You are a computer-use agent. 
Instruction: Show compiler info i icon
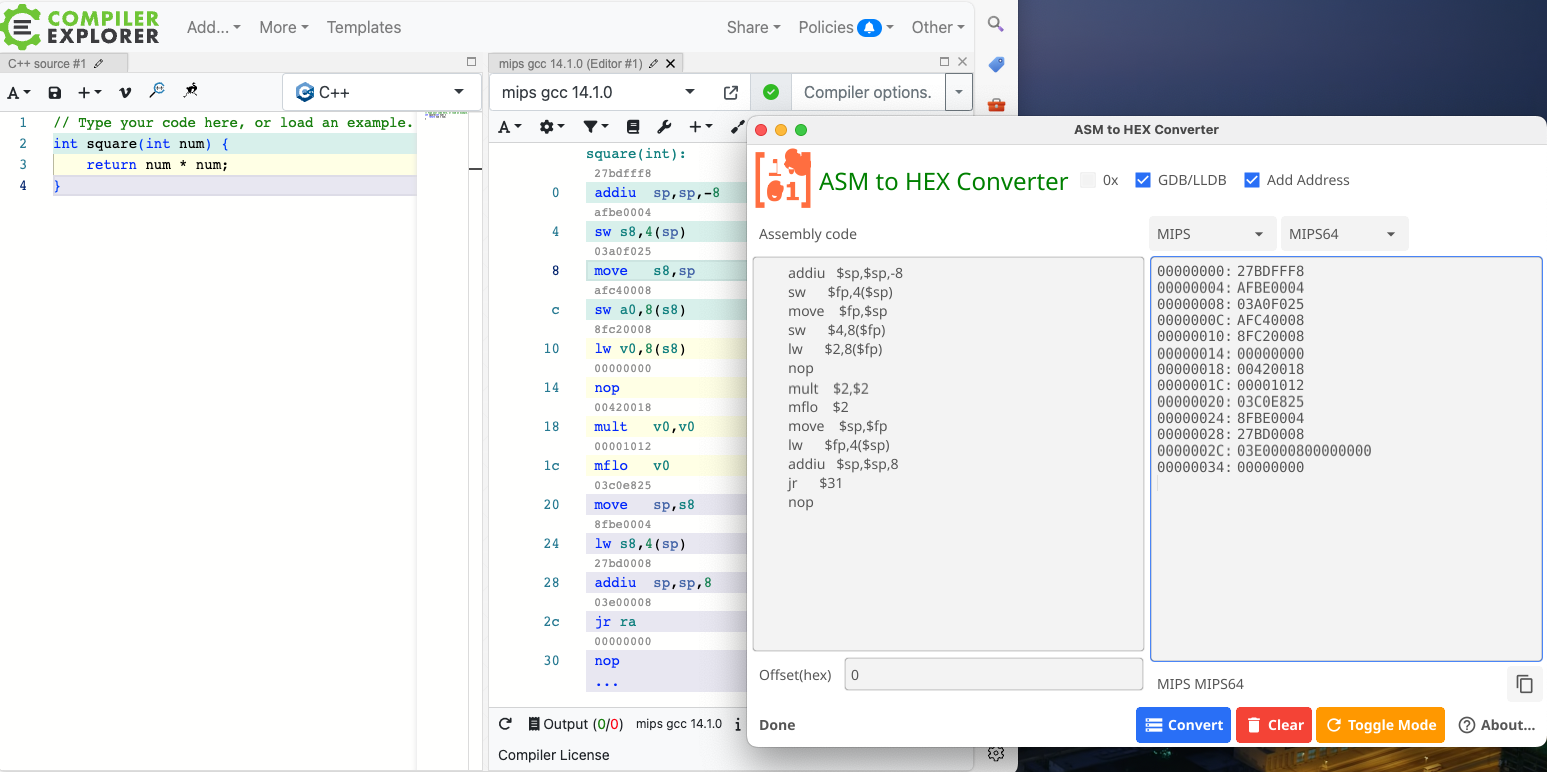(738, 724)
